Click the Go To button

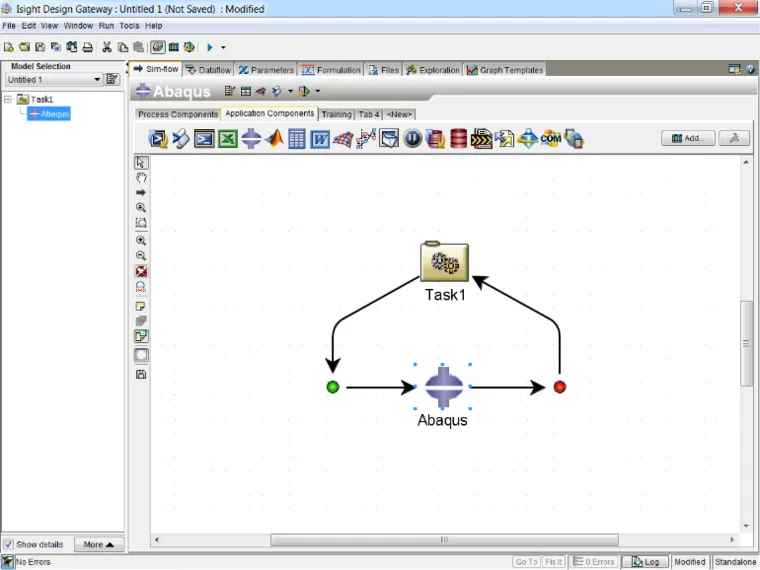tap(526, 562)
